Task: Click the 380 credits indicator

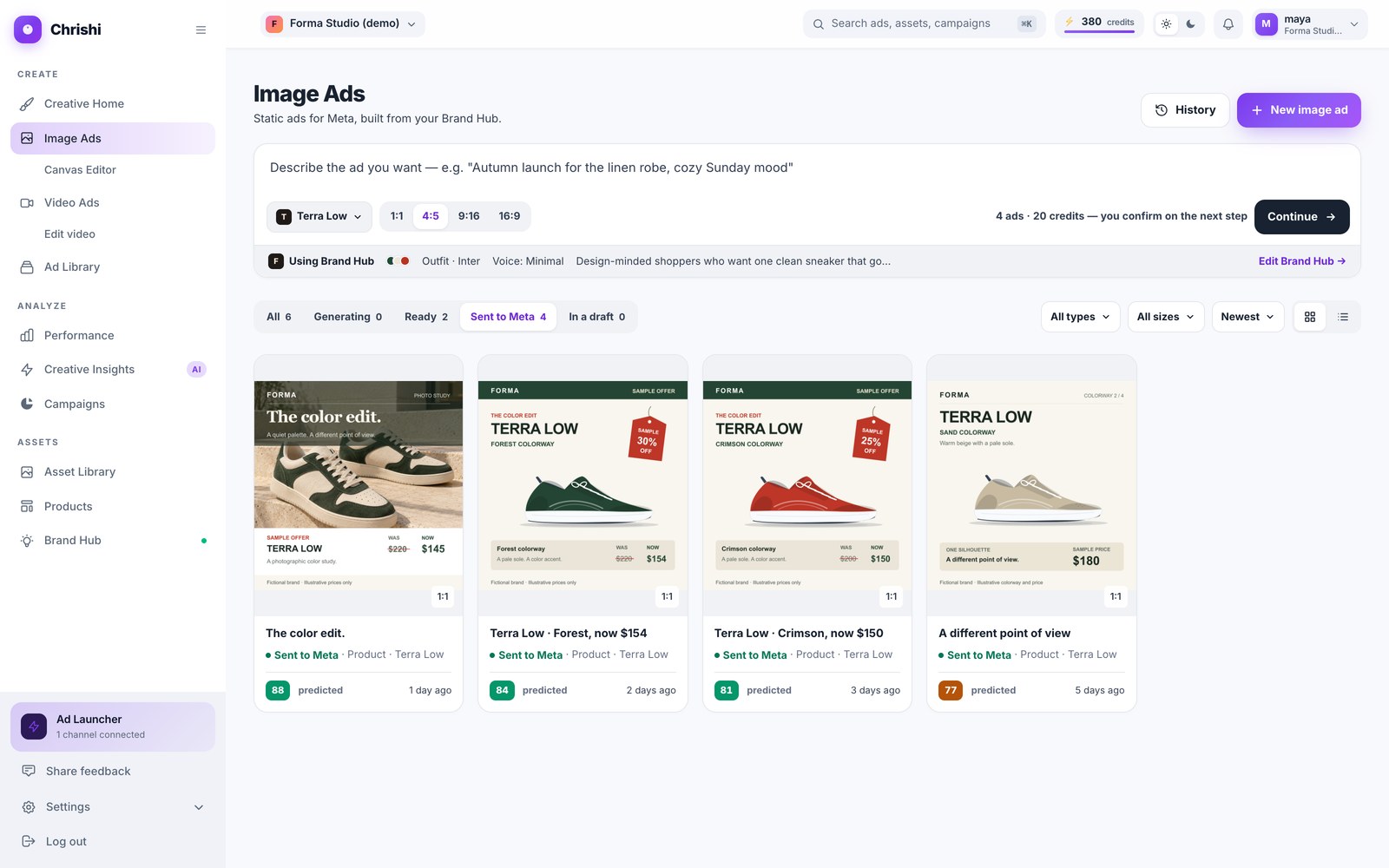Action: [1099, 23]
